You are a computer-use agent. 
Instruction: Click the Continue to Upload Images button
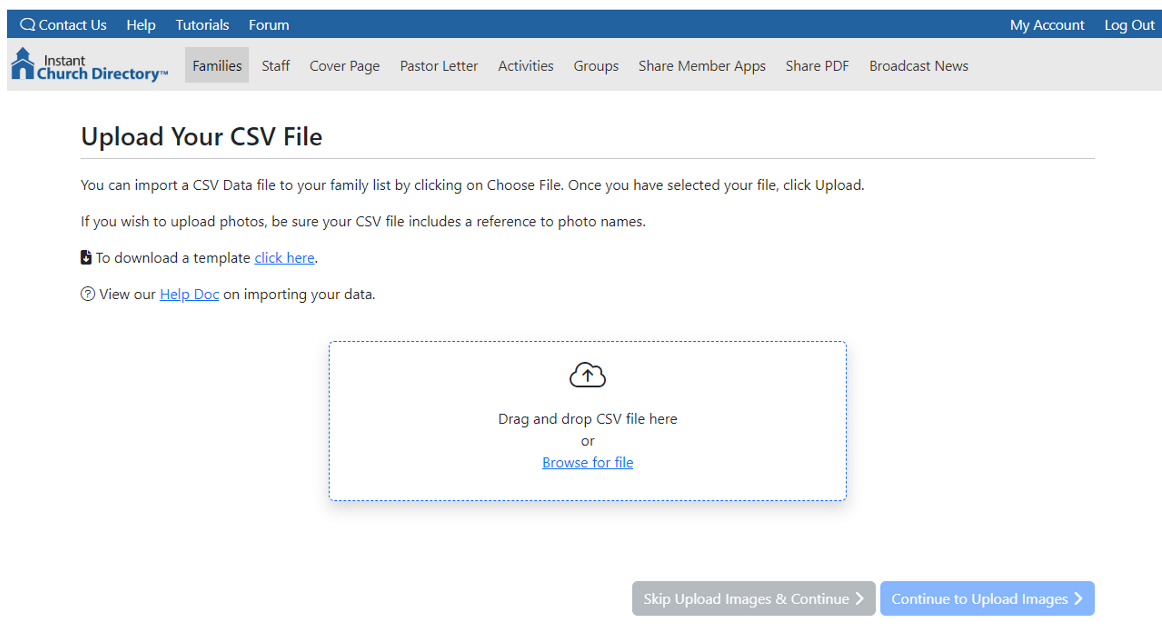(987, 599)
